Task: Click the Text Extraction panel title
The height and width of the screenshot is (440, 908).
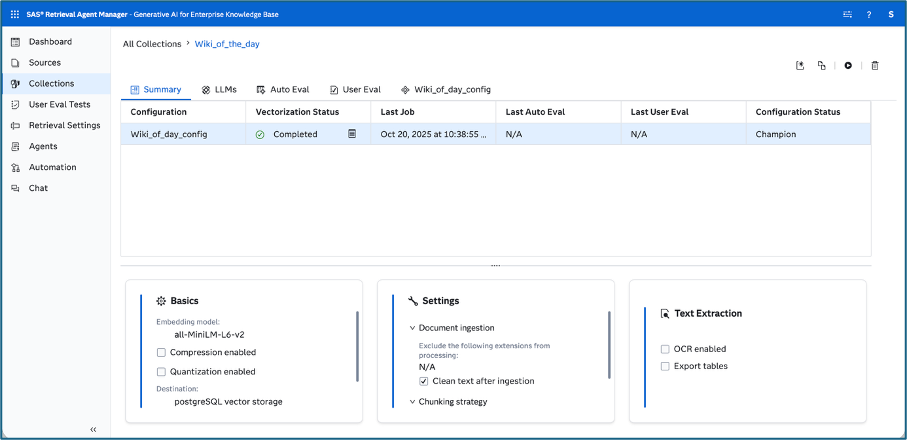Action: click(708, 313)
